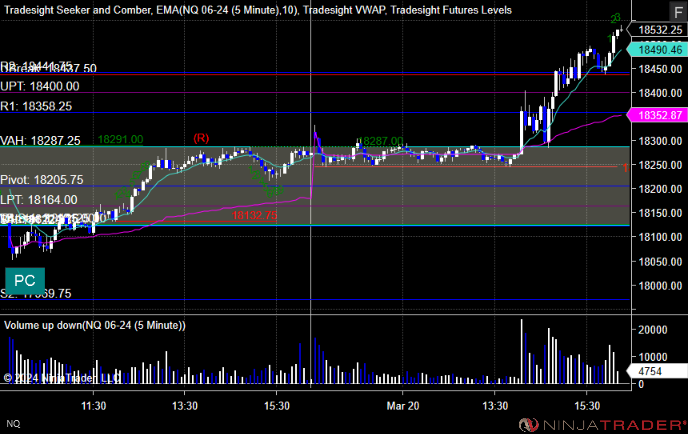
Task: Click the VWAP value label 18352.87
Action: 657,115
